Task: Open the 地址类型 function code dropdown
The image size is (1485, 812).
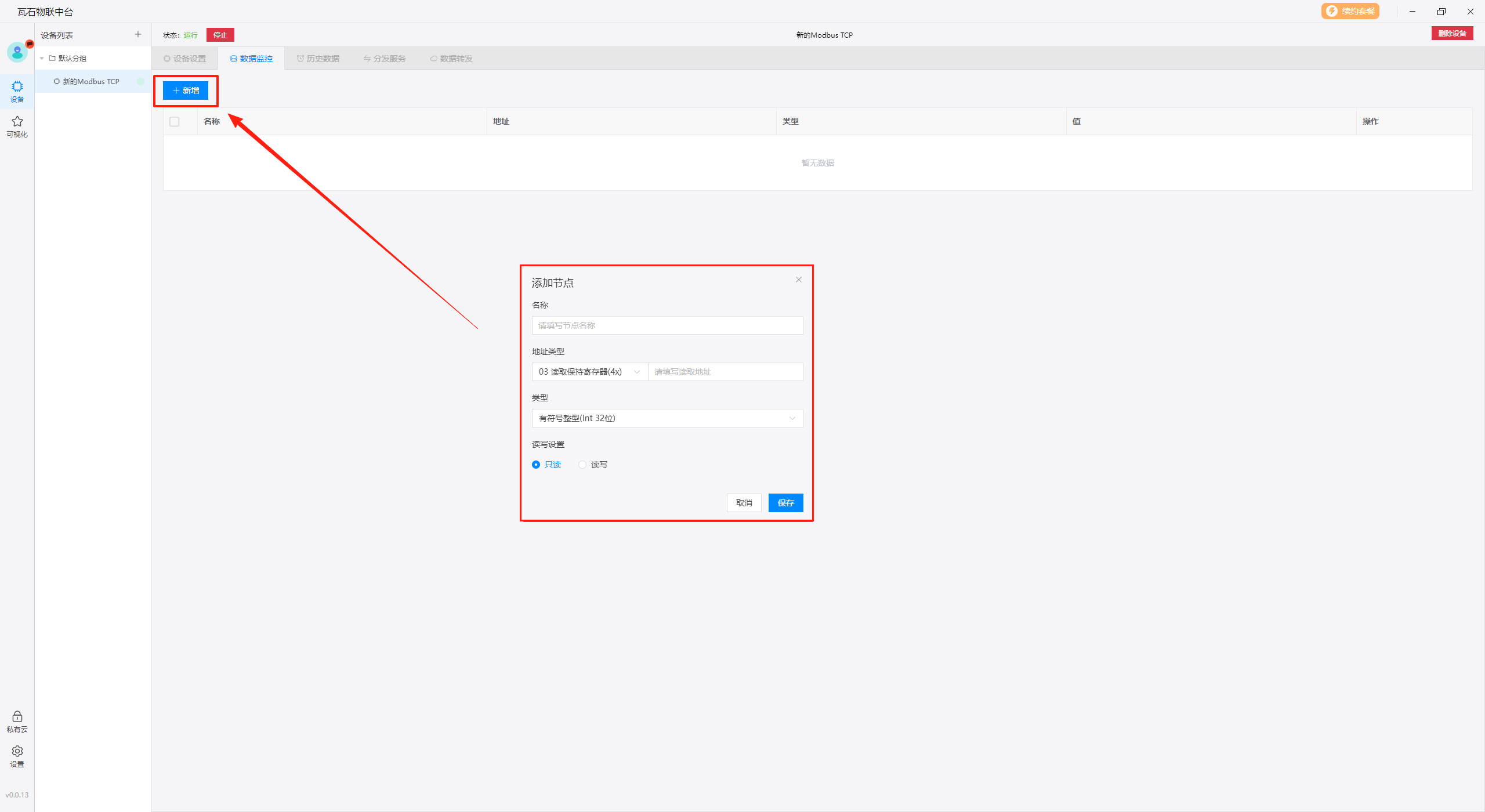Action: [x=589, y=372]
